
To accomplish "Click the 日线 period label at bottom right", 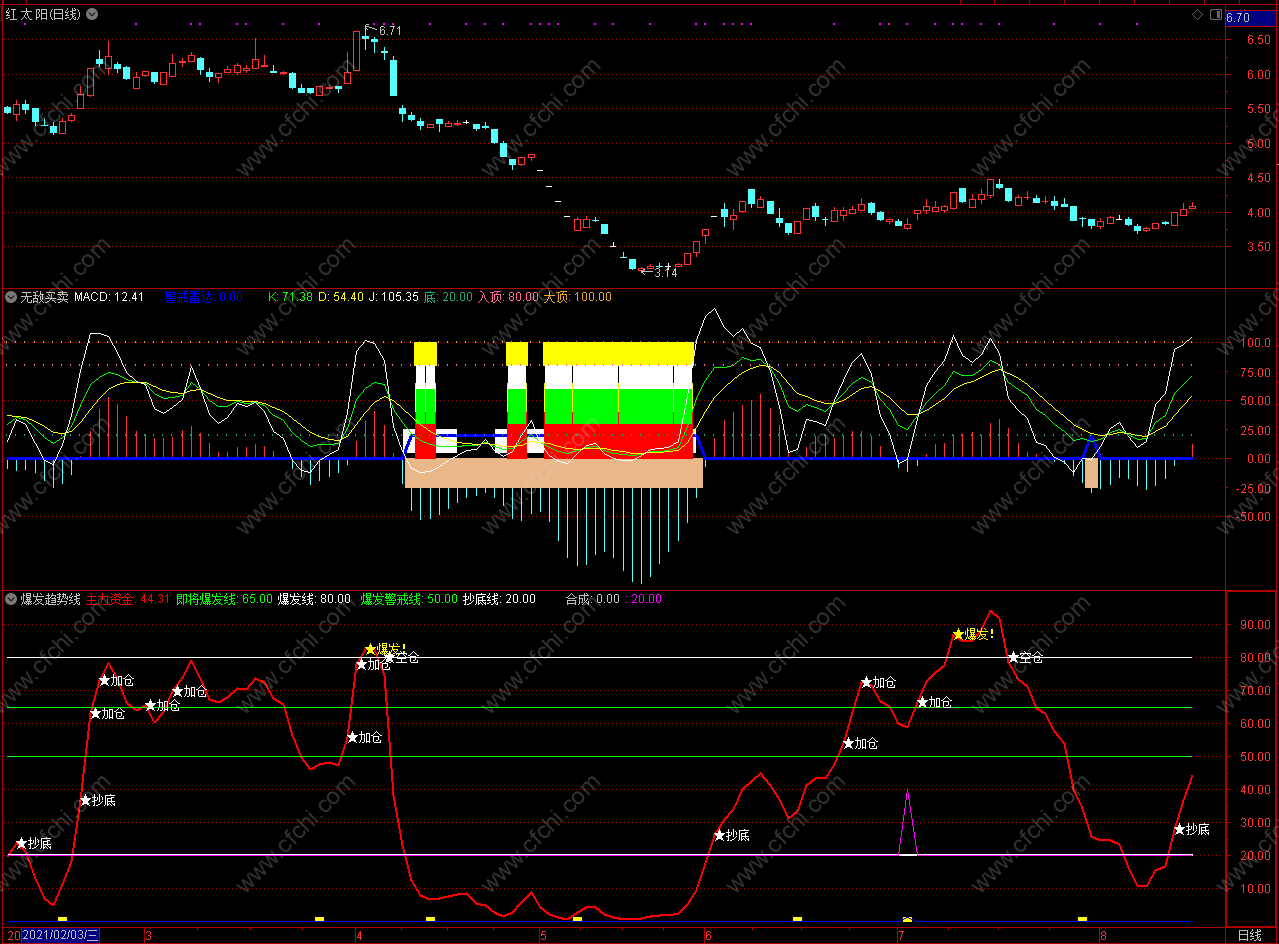I will (1249, 935).
